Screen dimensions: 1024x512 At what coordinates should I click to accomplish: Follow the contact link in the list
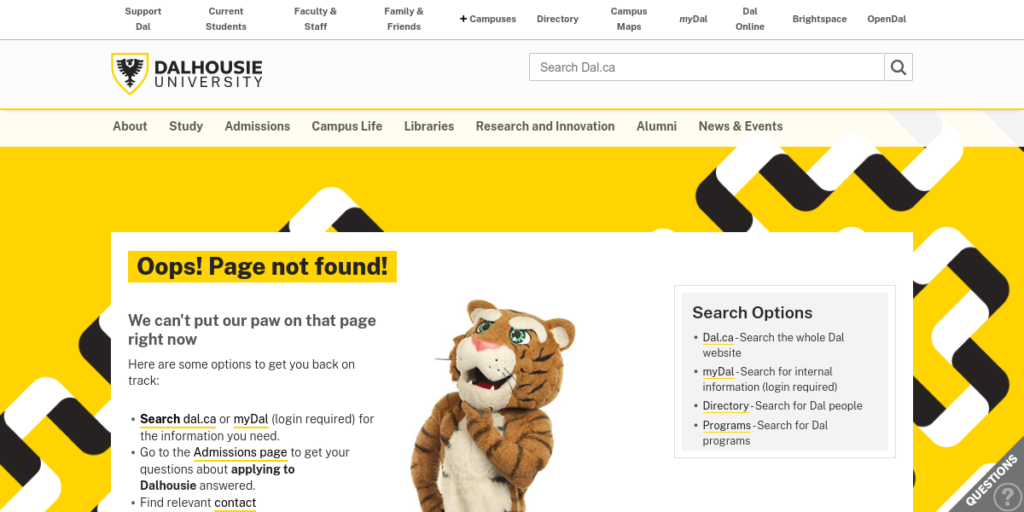(235, 503)
